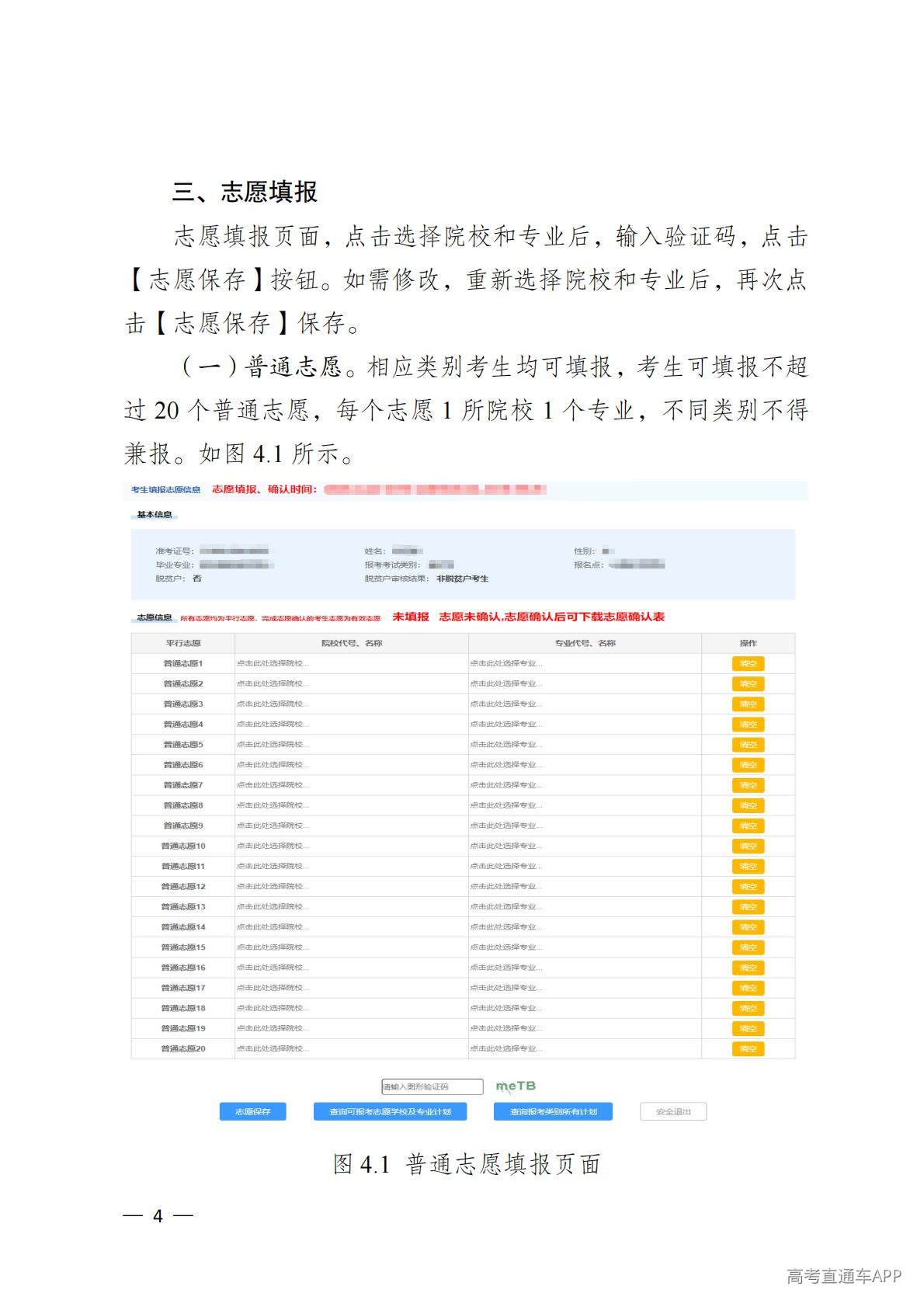Click the 专业代号、名称 column header
Image resolution: width=924 pixels, height=1307 pixels.
[x=585, y=643]
